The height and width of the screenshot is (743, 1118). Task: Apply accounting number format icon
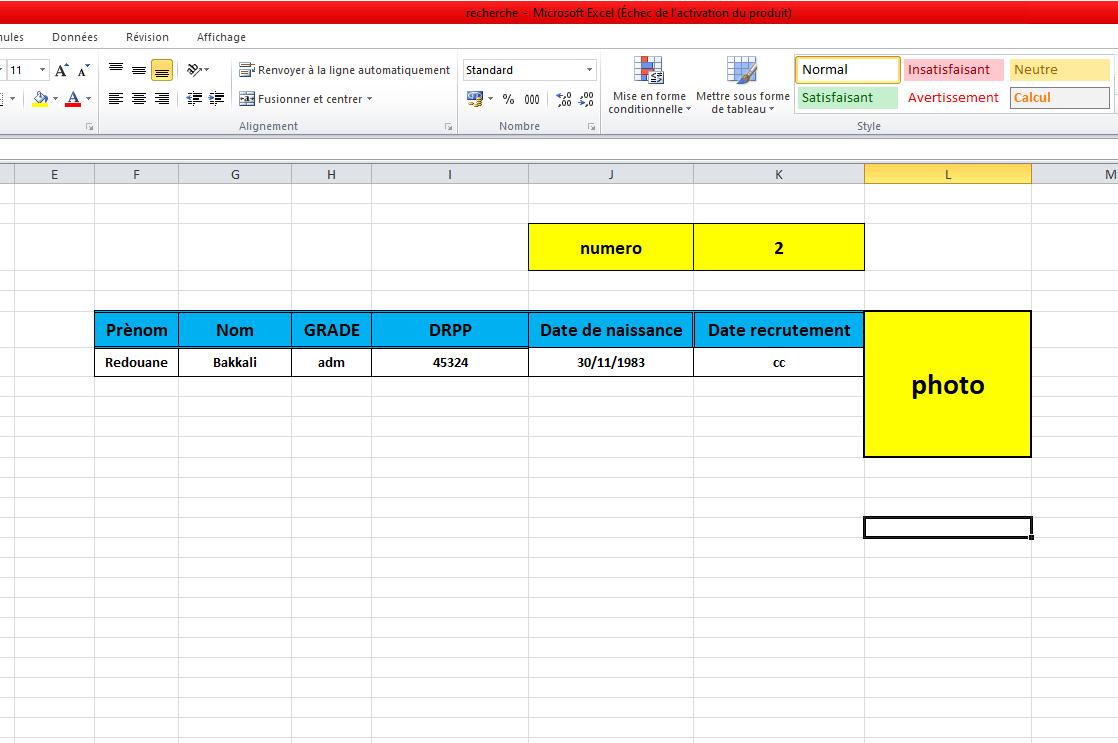(474, 98)
